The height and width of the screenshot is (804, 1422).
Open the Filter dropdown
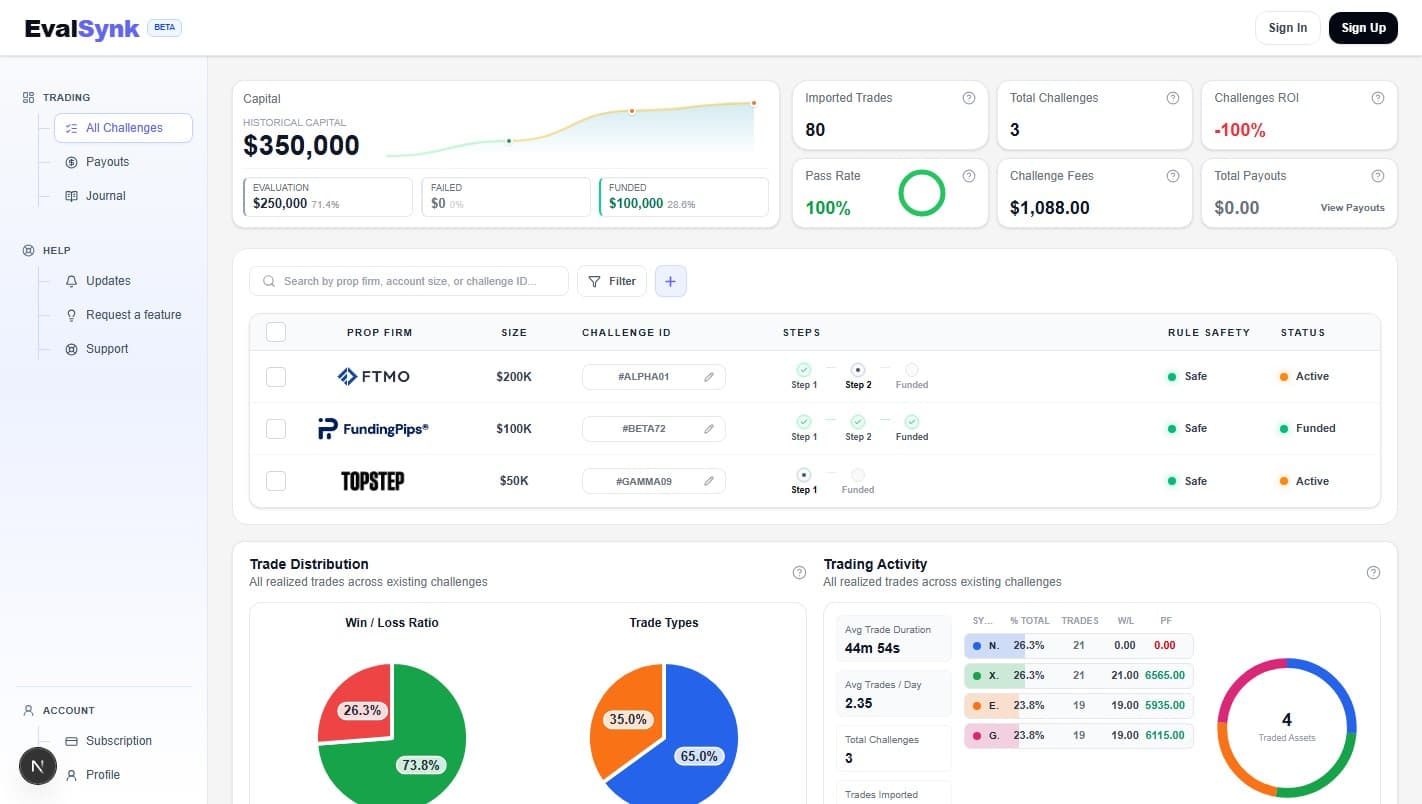point(612,282)
